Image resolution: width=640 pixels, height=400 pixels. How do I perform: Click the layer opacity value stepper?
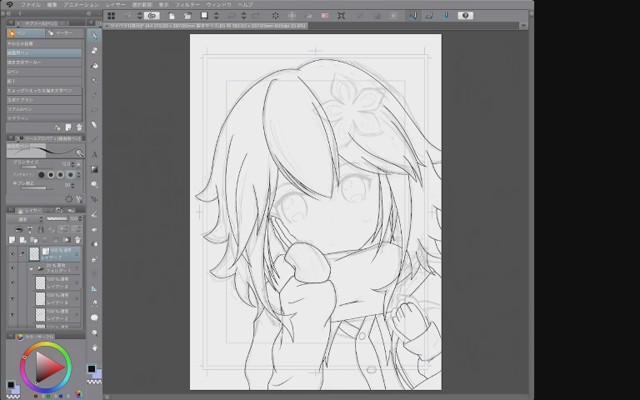pos(80,219)
